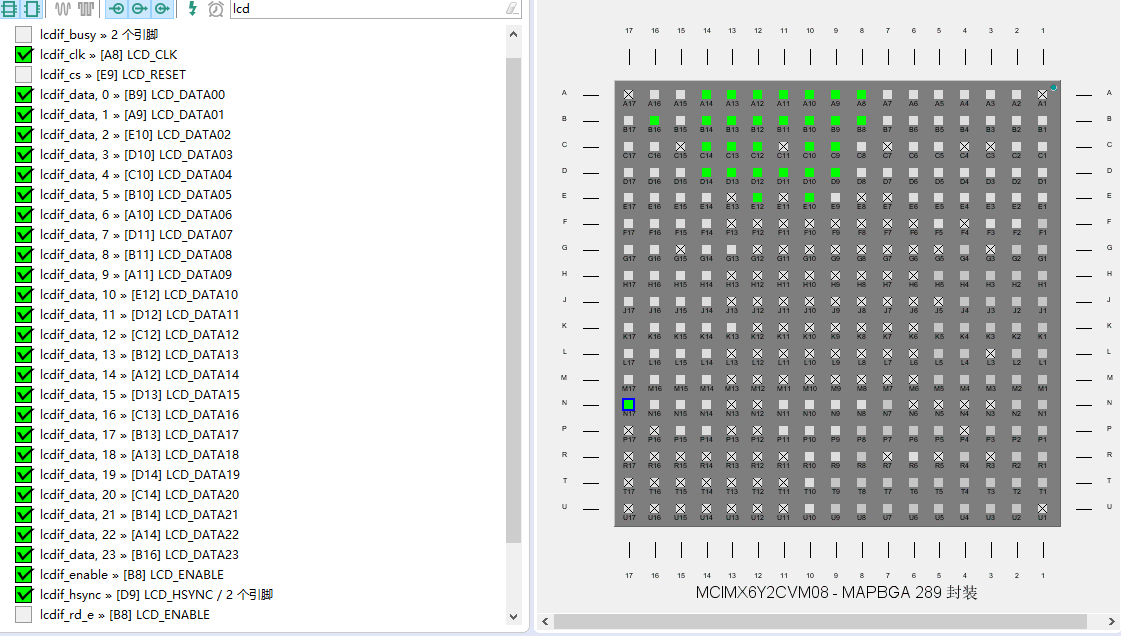Click the left circled-arrow rotate icon
Screen dimensions: 1121x636
click(x=116, y=9)
